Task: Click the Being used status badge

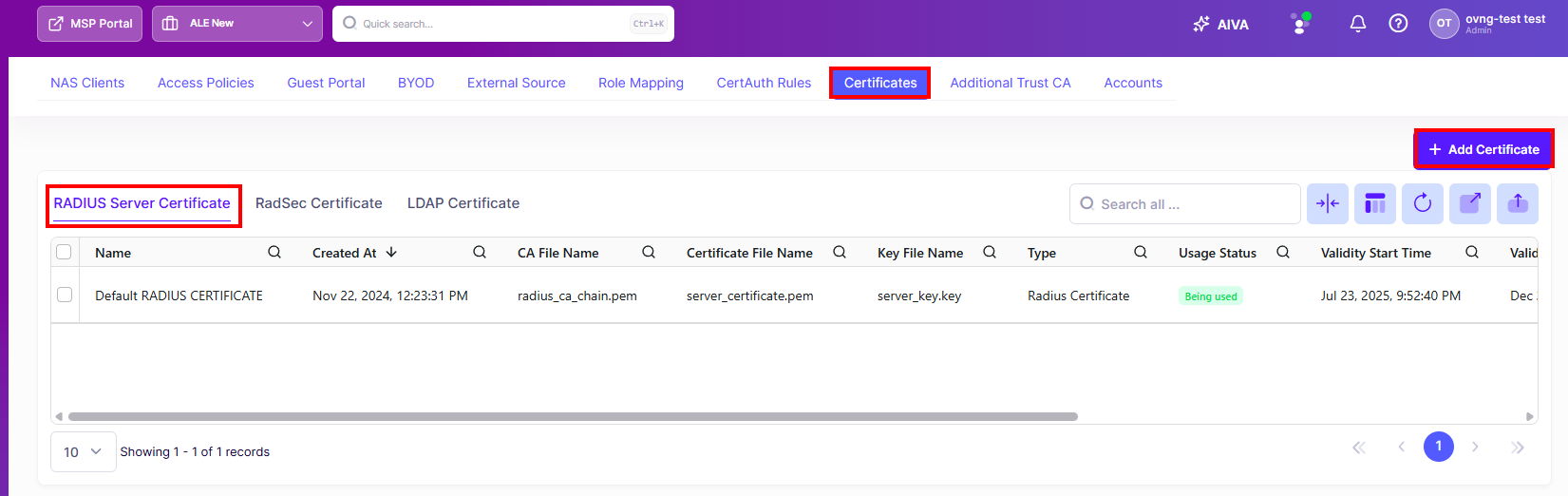Action: 1211,296
